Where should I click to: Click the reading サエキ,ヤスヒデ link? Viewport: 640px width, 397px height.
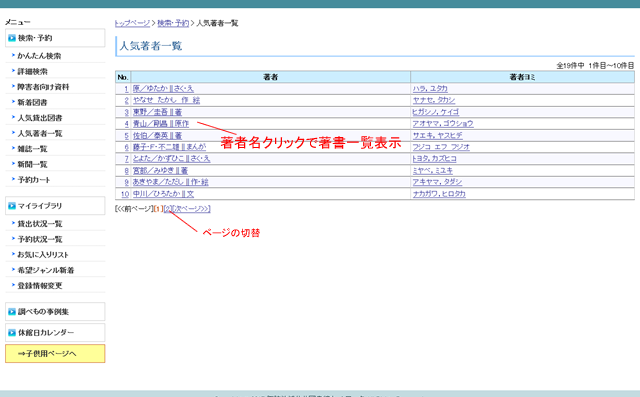pyautogui.click(x=437, y=135)
